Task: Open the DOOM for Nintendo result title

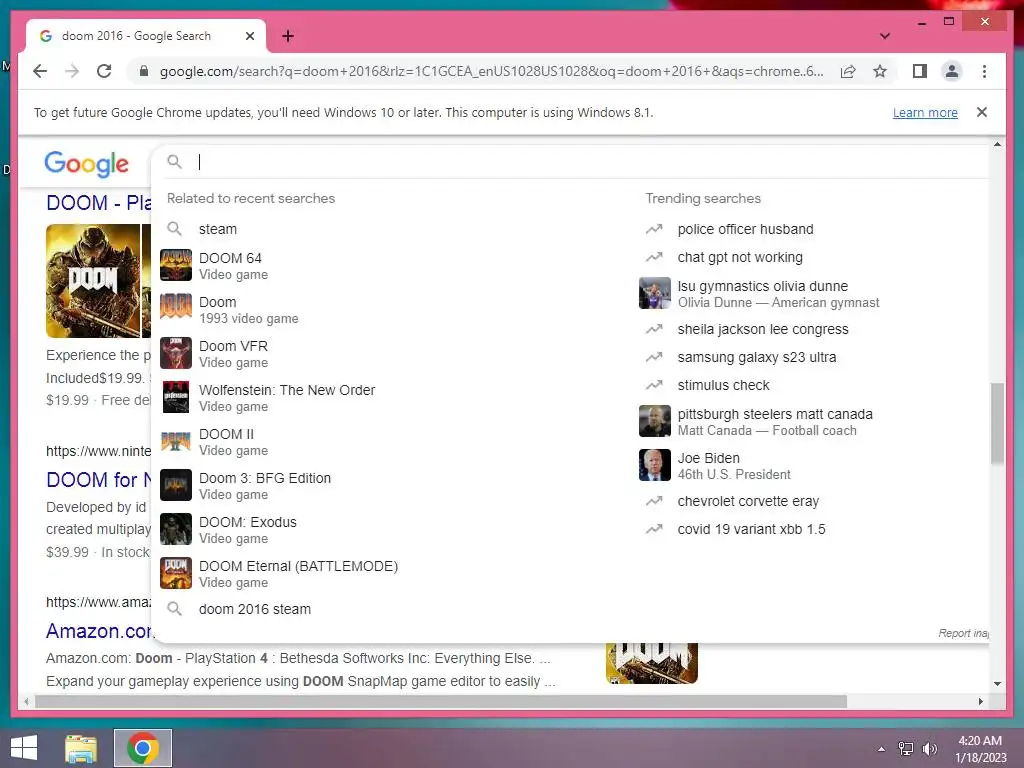Action: 99,480
